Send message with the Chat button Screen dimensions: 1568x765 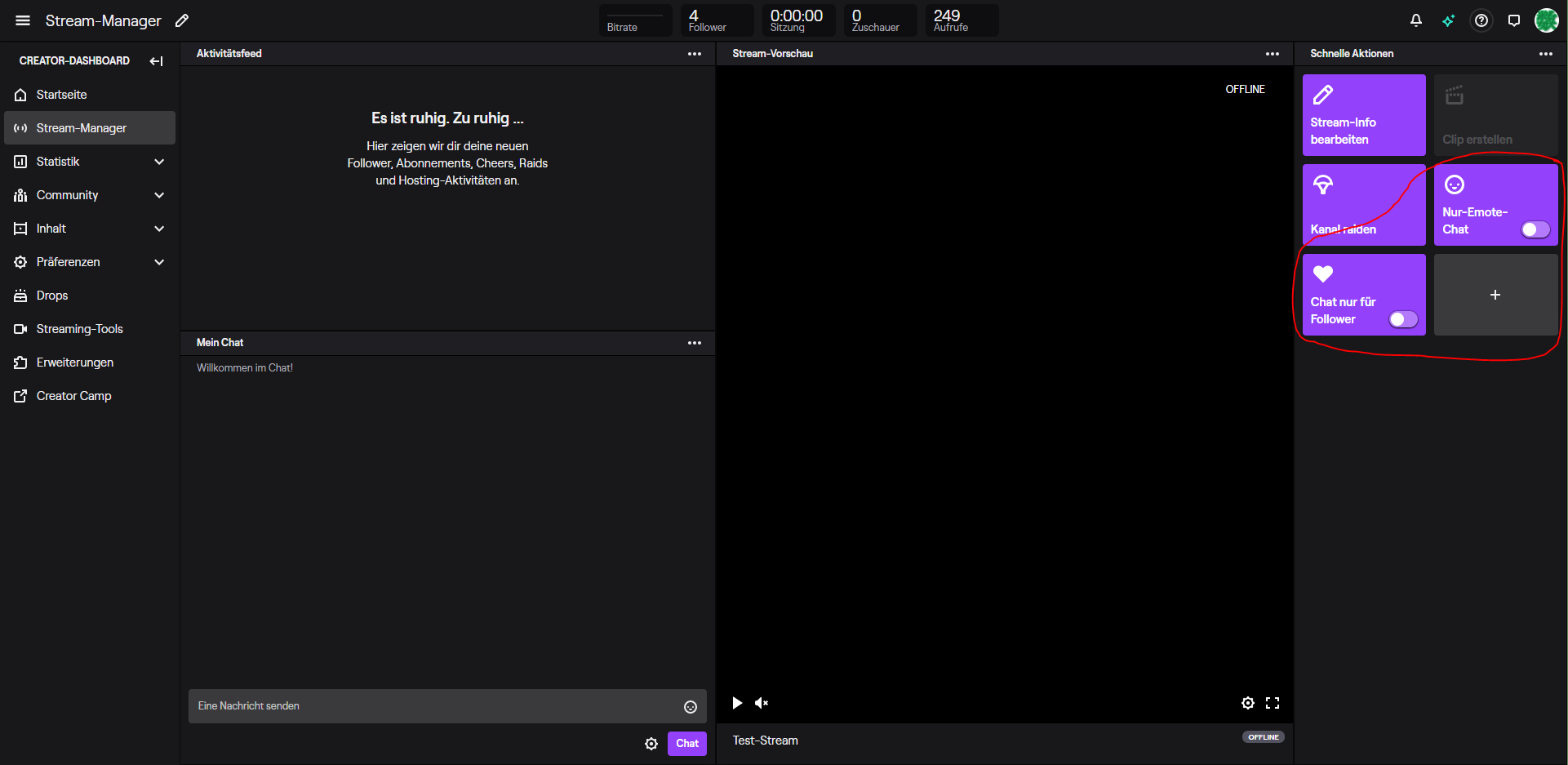click(x=687, y=744)
